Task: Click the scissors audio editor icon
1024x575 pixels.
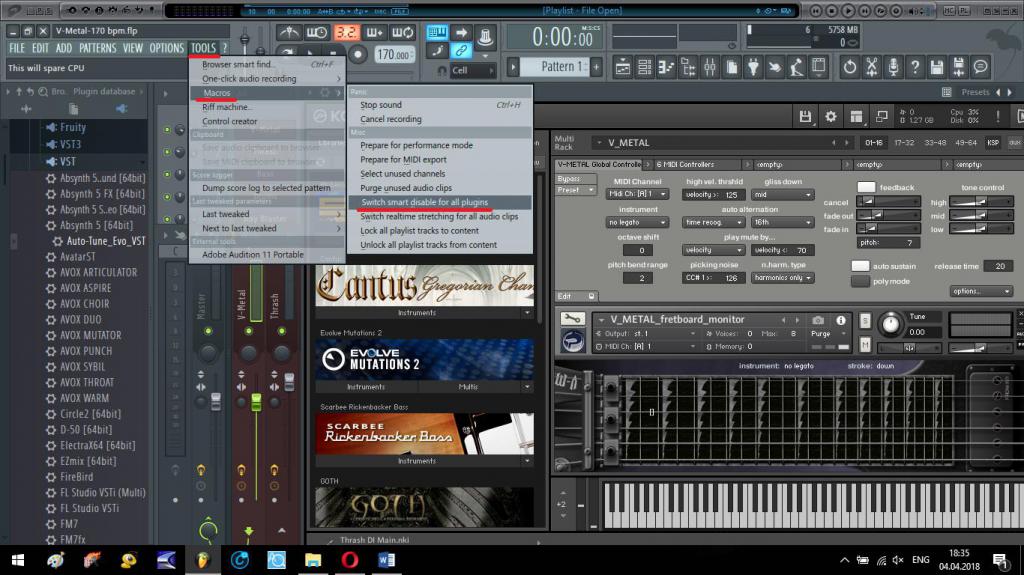Action: pos(872,67)
